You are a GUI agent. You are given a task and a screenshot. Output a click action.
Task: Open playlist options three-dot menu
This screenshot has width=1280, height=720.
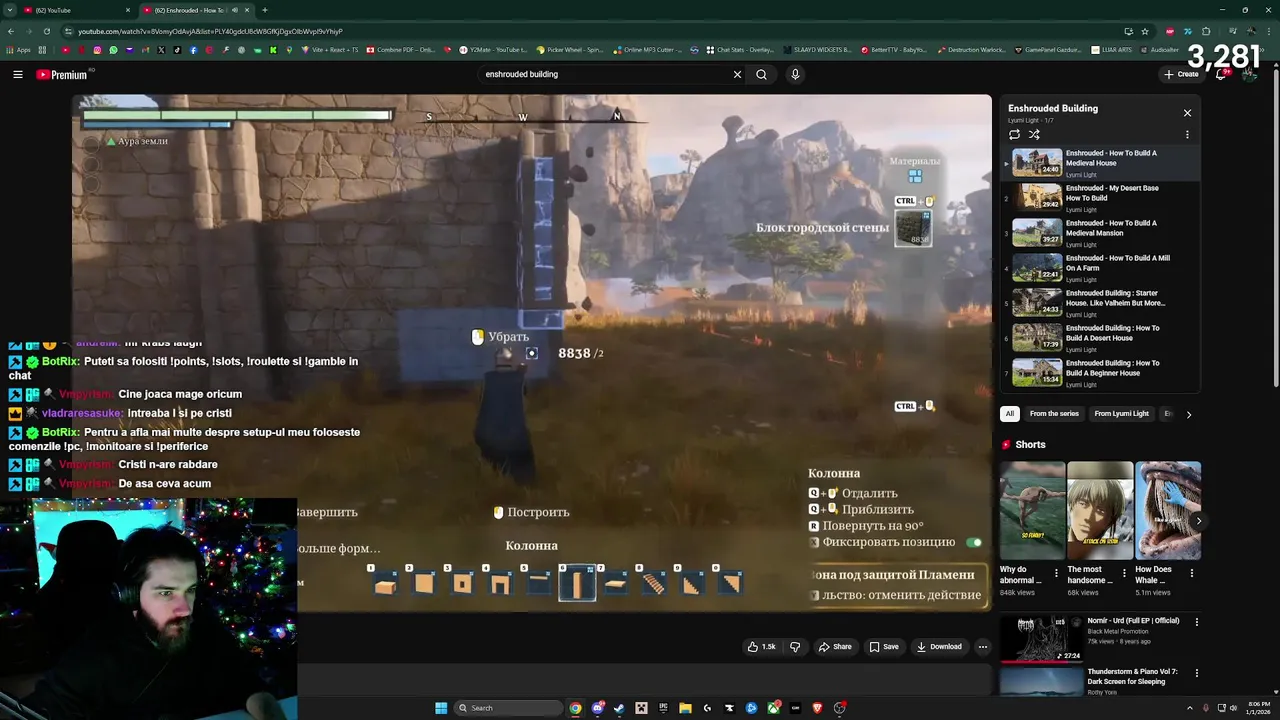(1187, 134)
